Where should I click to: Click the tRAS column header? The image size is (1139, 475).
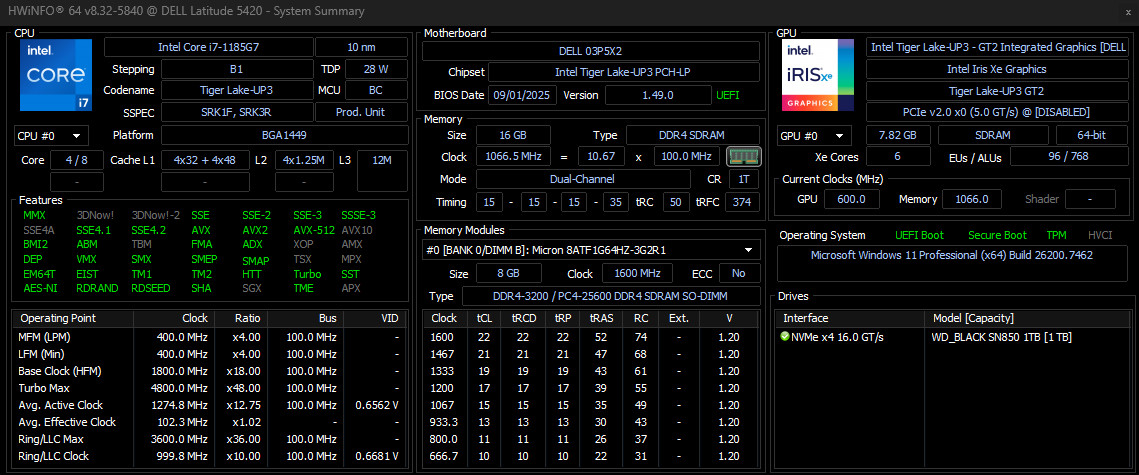click(x=601, y=318)
